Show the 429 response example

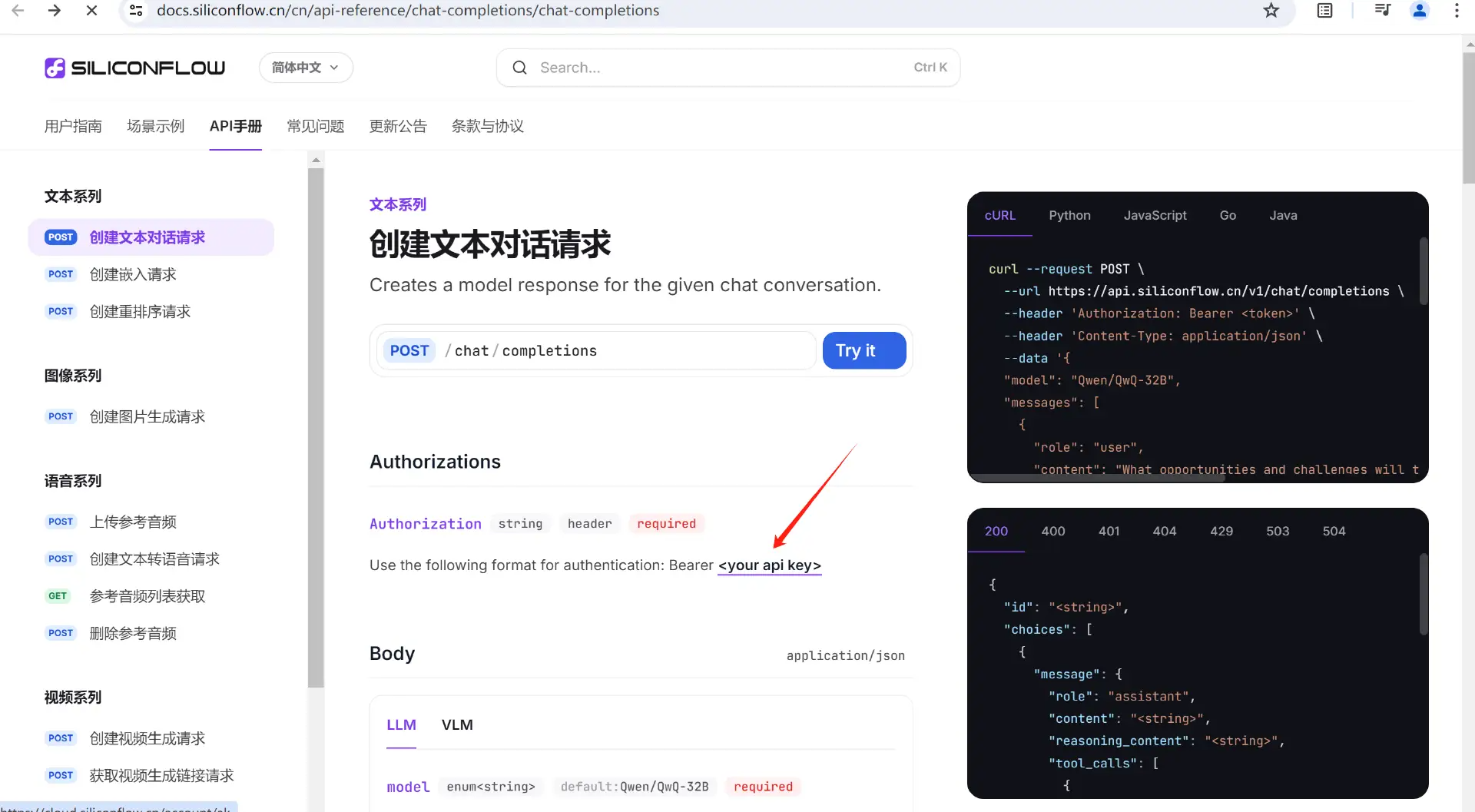(1221, 531)
